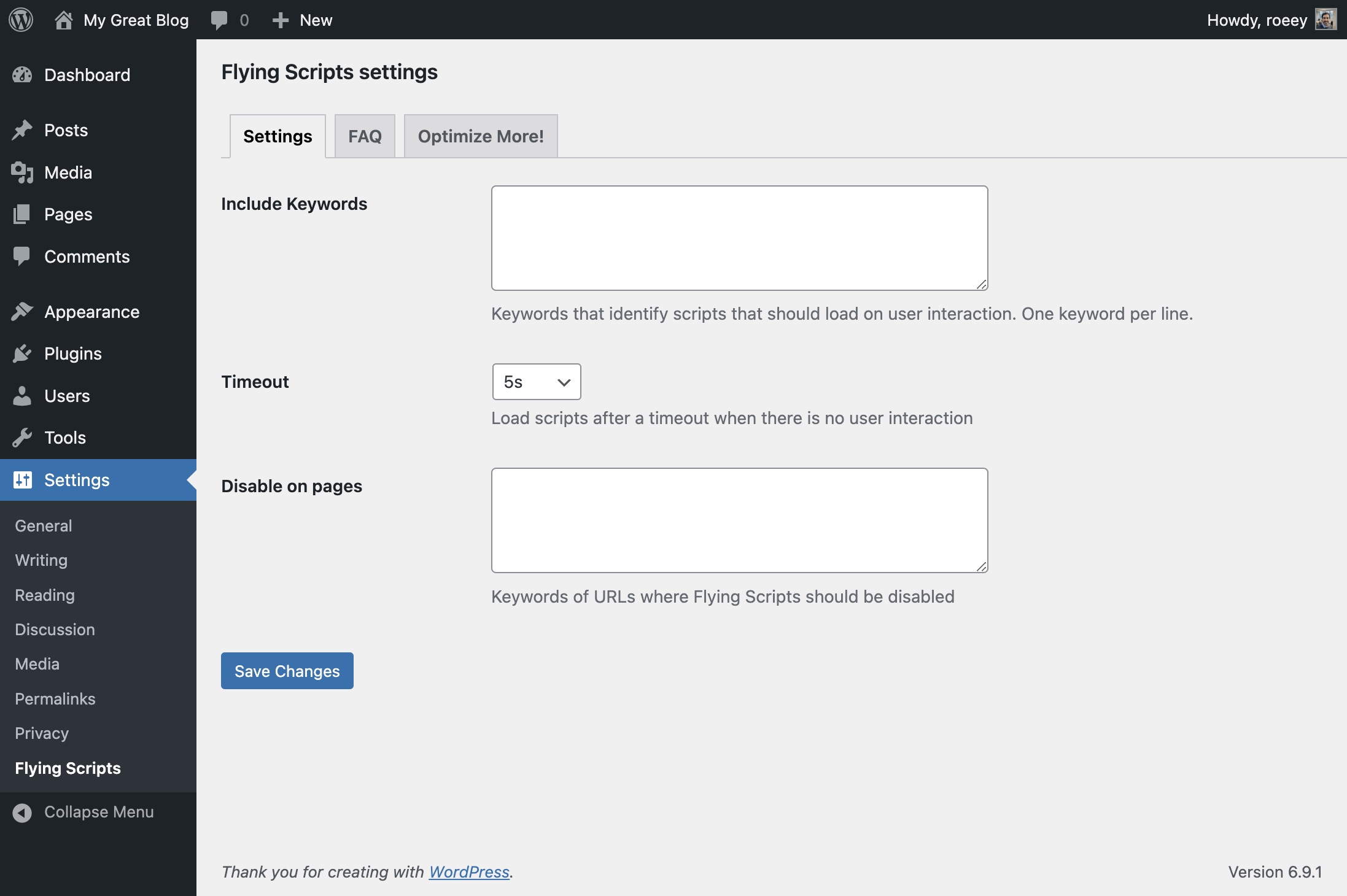Viewport: 1347px width, 896px height.
Task: Open Dashboard via its gauge icon
Action: (22, 75)
